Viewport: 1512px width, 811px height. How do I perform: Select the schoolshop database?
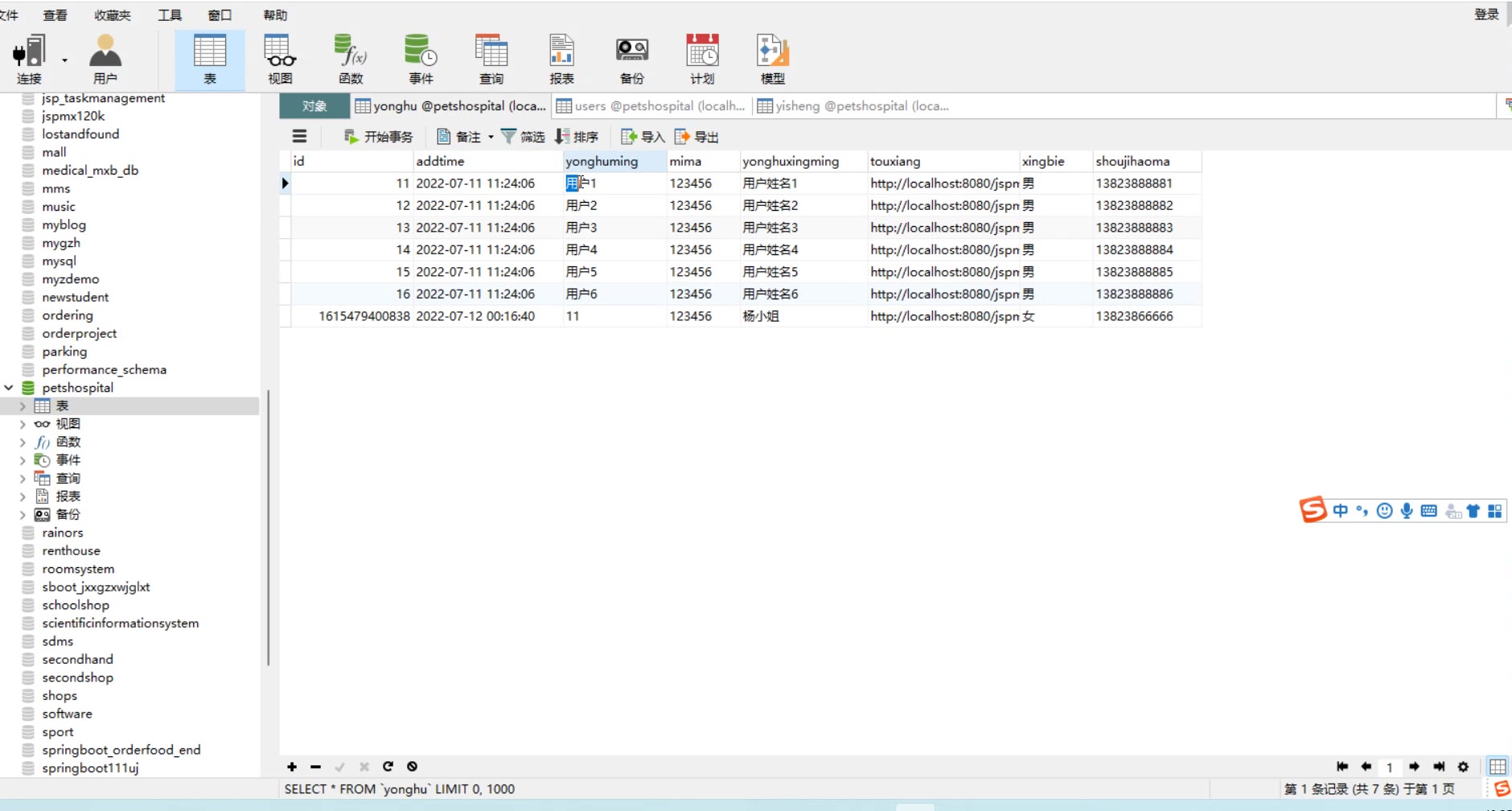pos(76,605)
